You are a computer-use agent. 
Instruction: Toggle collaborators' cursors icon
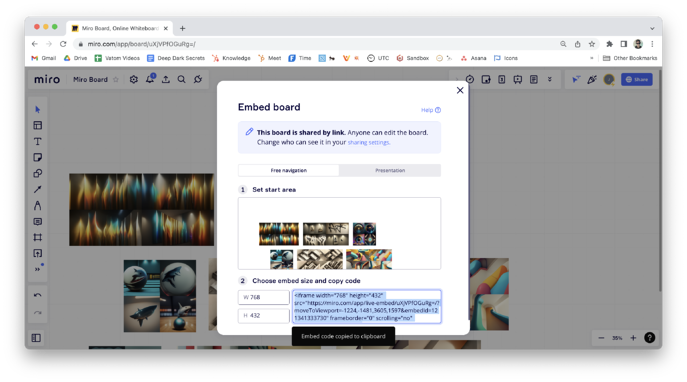(x=576, y=79)
